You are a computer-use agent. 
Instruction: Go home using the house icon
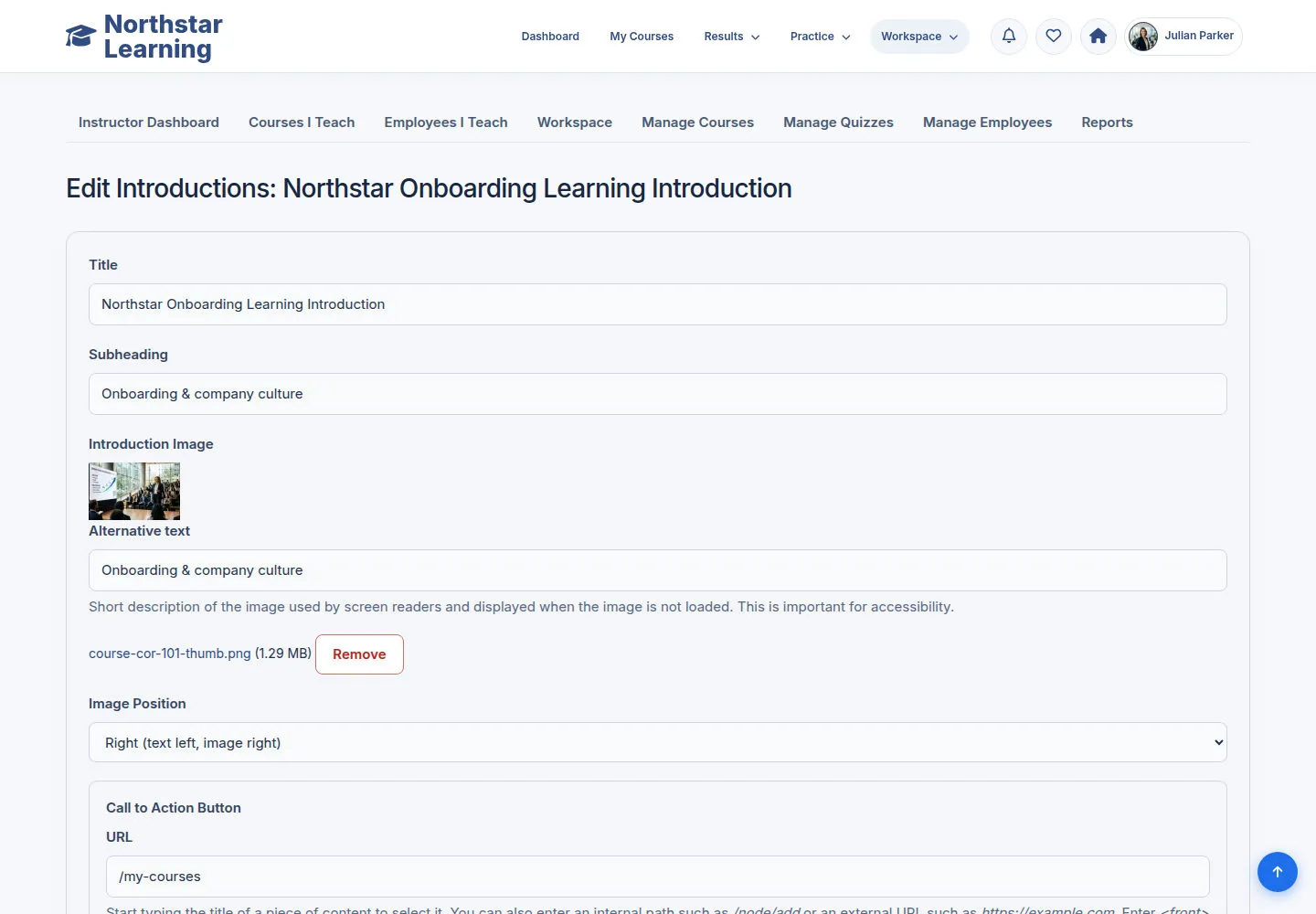pyautogui.click(x=1098, y=37)
